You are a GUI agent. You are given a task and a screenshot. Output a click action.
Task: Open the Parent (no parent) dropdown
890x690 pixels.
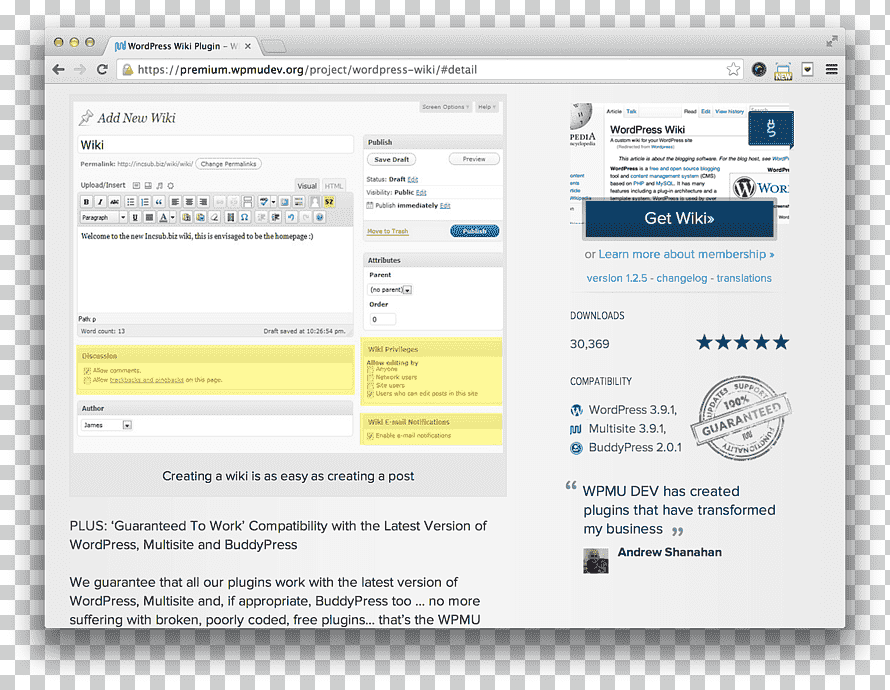coord(390,289)
